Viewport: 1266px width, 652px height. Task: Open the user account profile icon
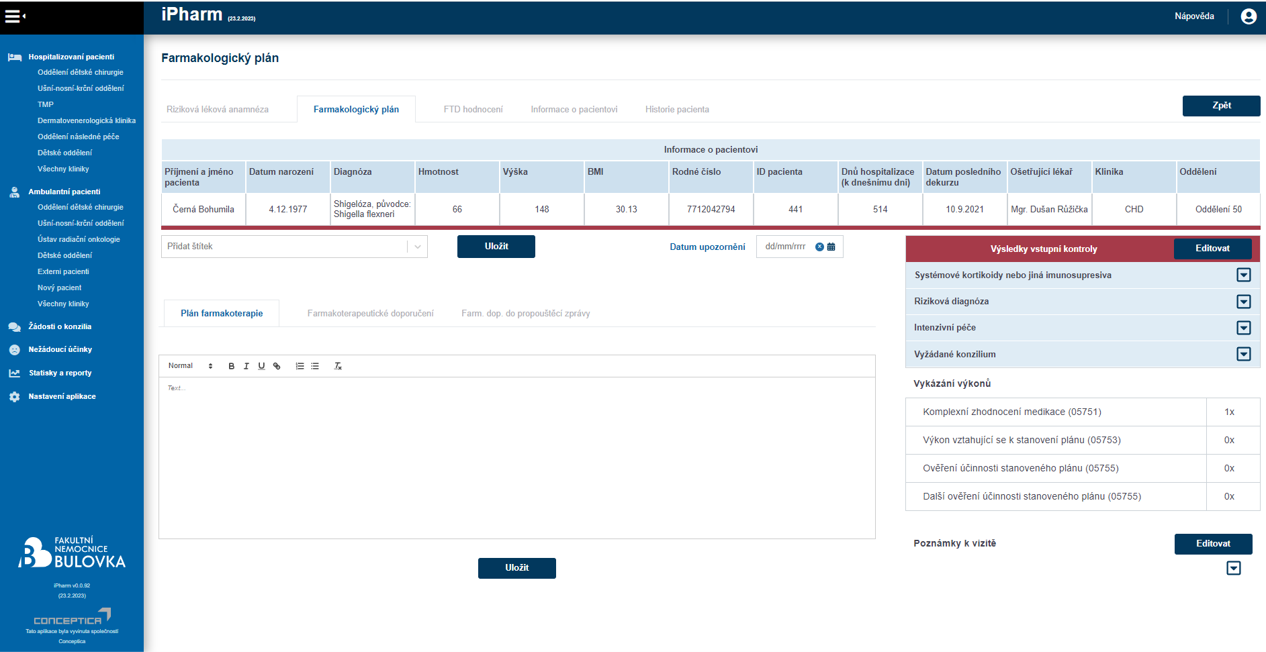point(1248,16)
